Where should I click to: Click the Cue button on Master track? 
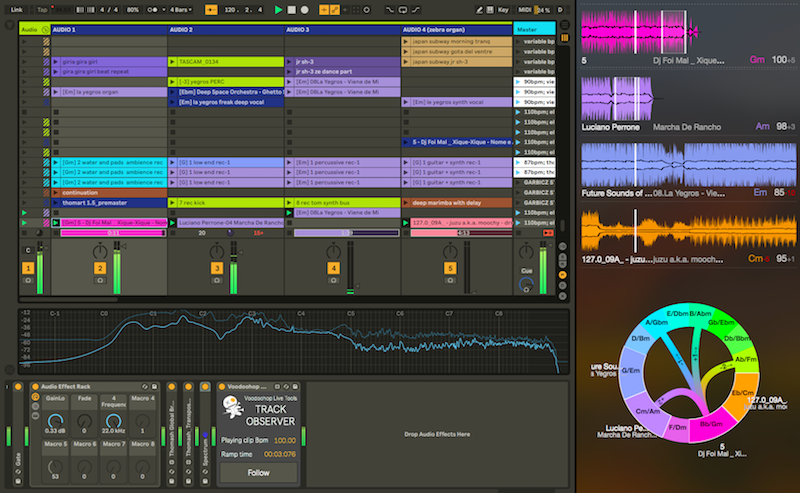pos(526,270)
